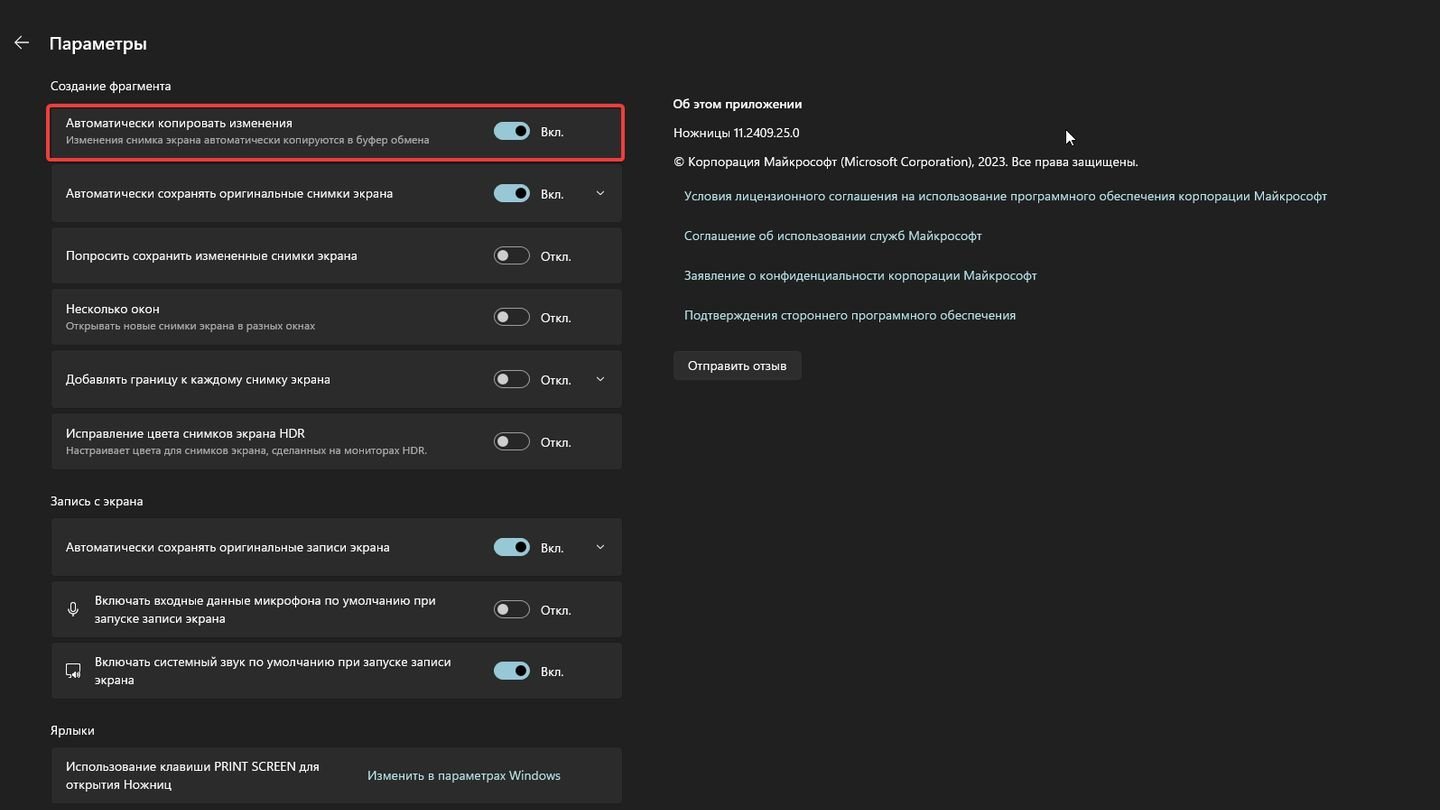Toggle 'Исправление цвета снимков экрана HDR' switch
The width and height of the screenshot is (1440, 810).
[x=511, y=441]
